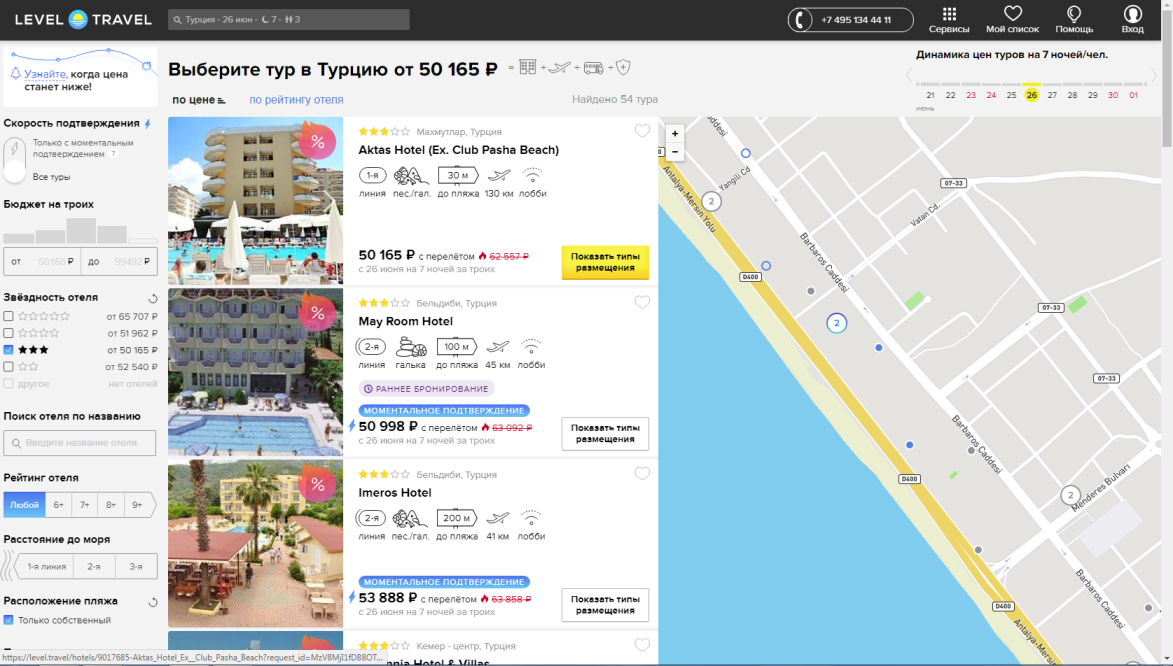Viewport: 1173px width, 666px height.
Task: Click the budget histogram slider bar
Action: point(81,230)
